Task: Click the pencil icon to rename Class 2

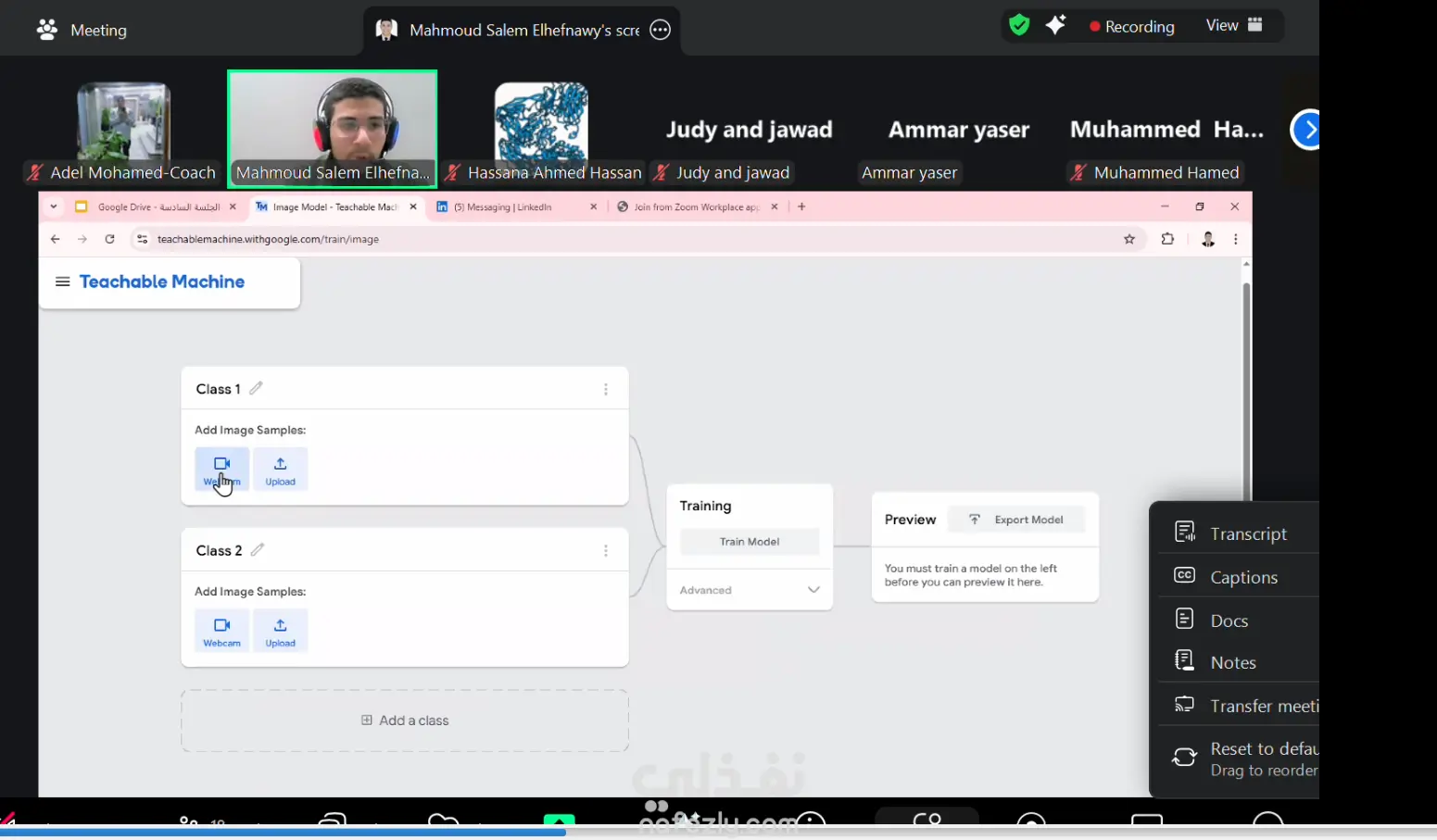Action: [x=258, y=550]
